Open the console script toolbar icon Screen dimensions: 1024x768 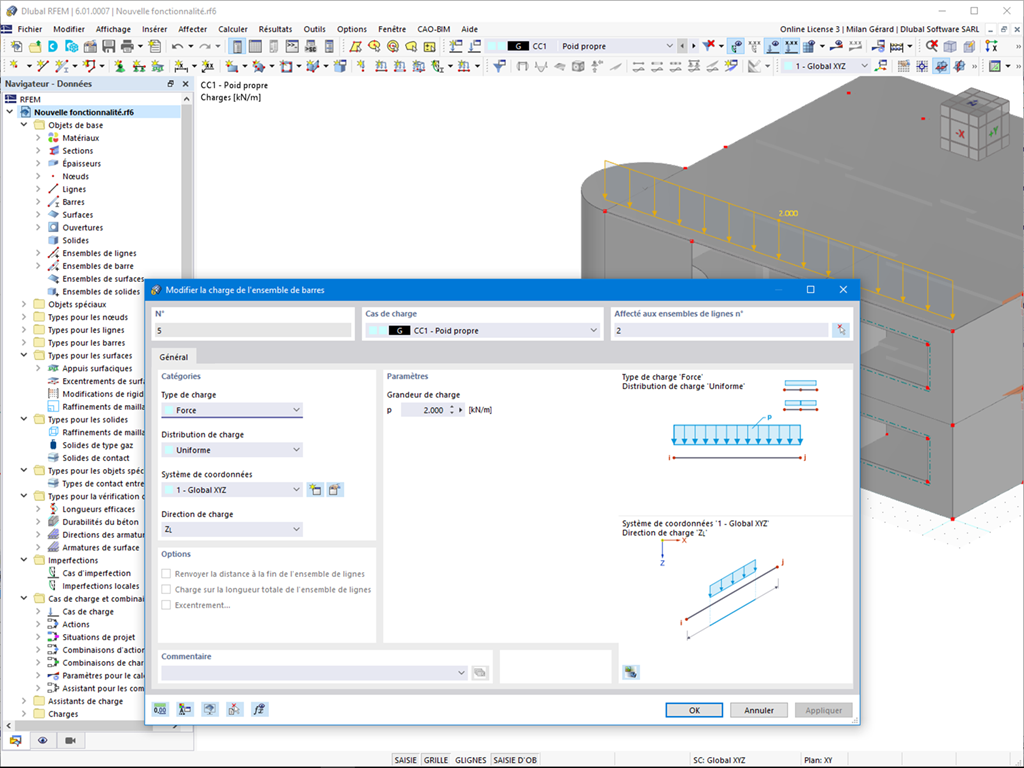coord(292,46)
